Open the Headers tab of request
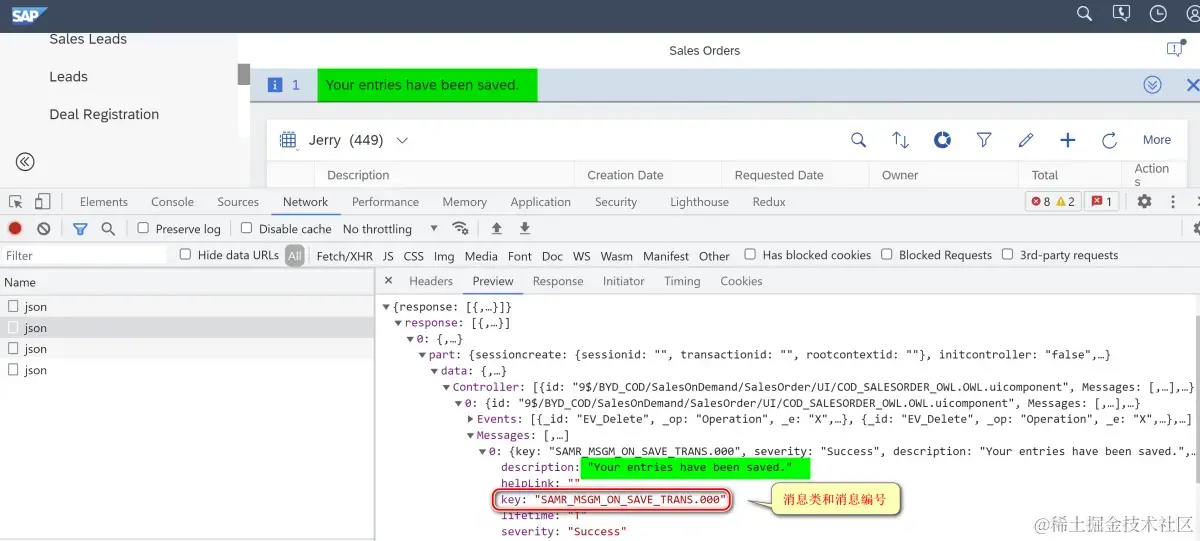 (431, 281)
